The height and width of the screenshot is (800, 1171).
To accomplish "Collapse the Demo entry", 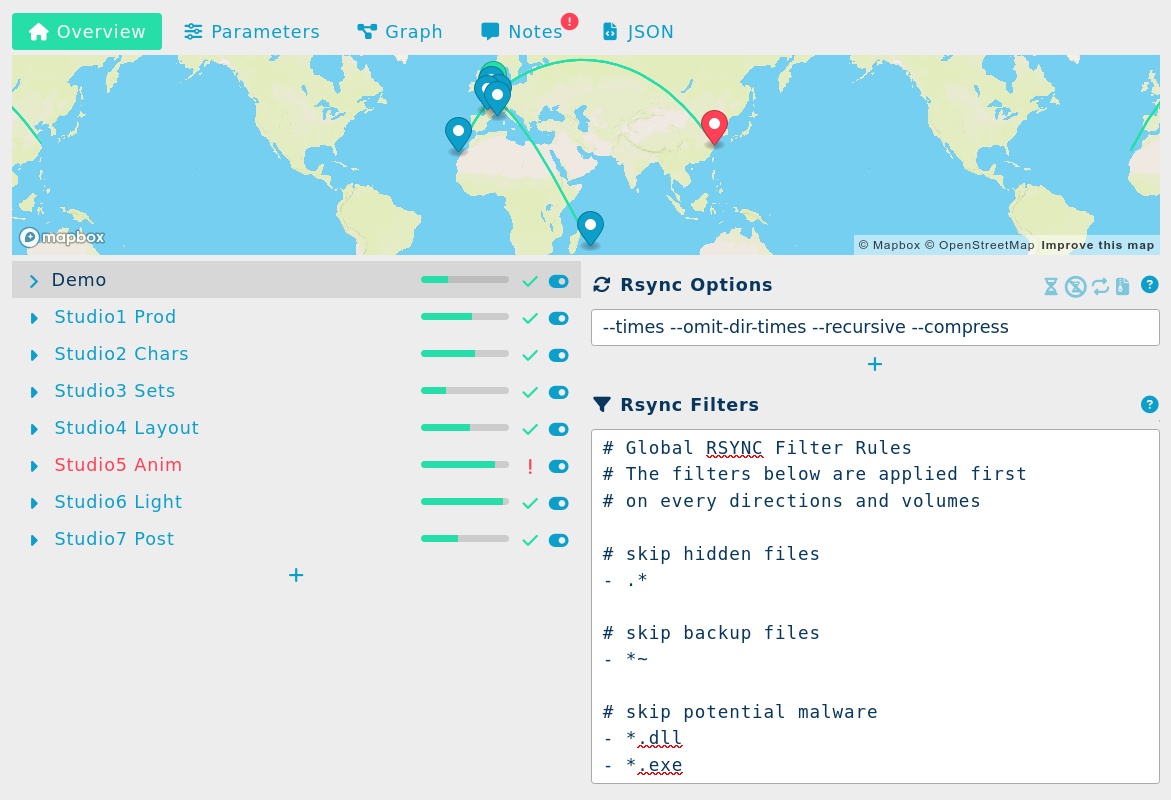I will [x=32, y=281].
